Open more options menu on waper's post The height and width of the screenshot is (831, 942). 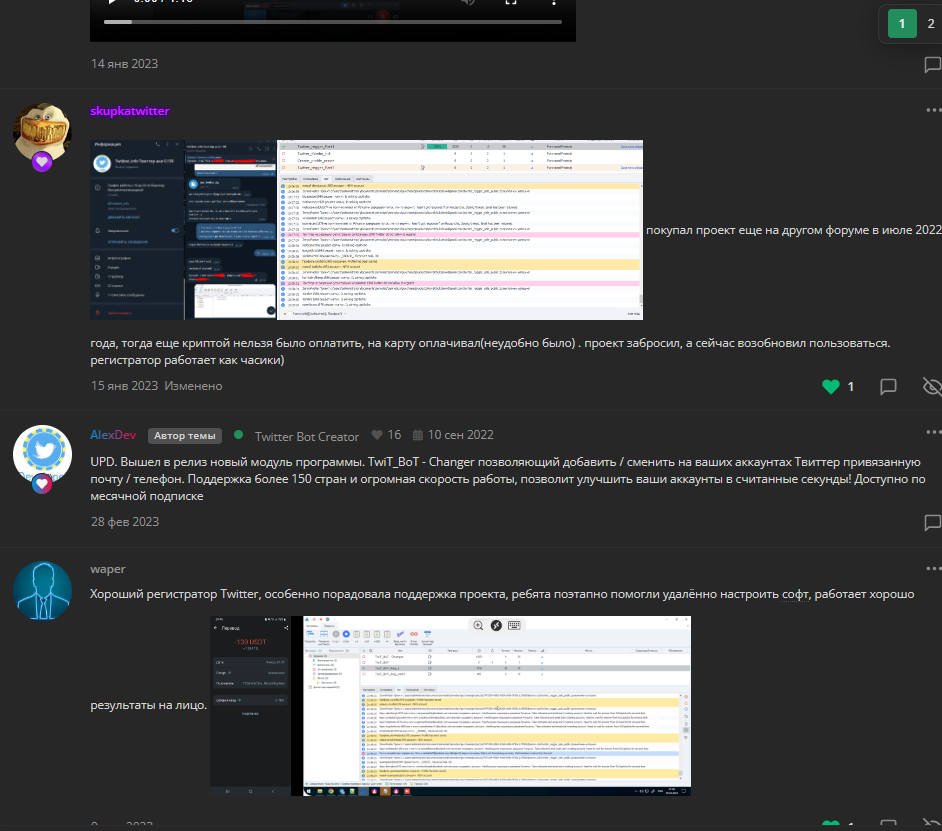(933, 568)
